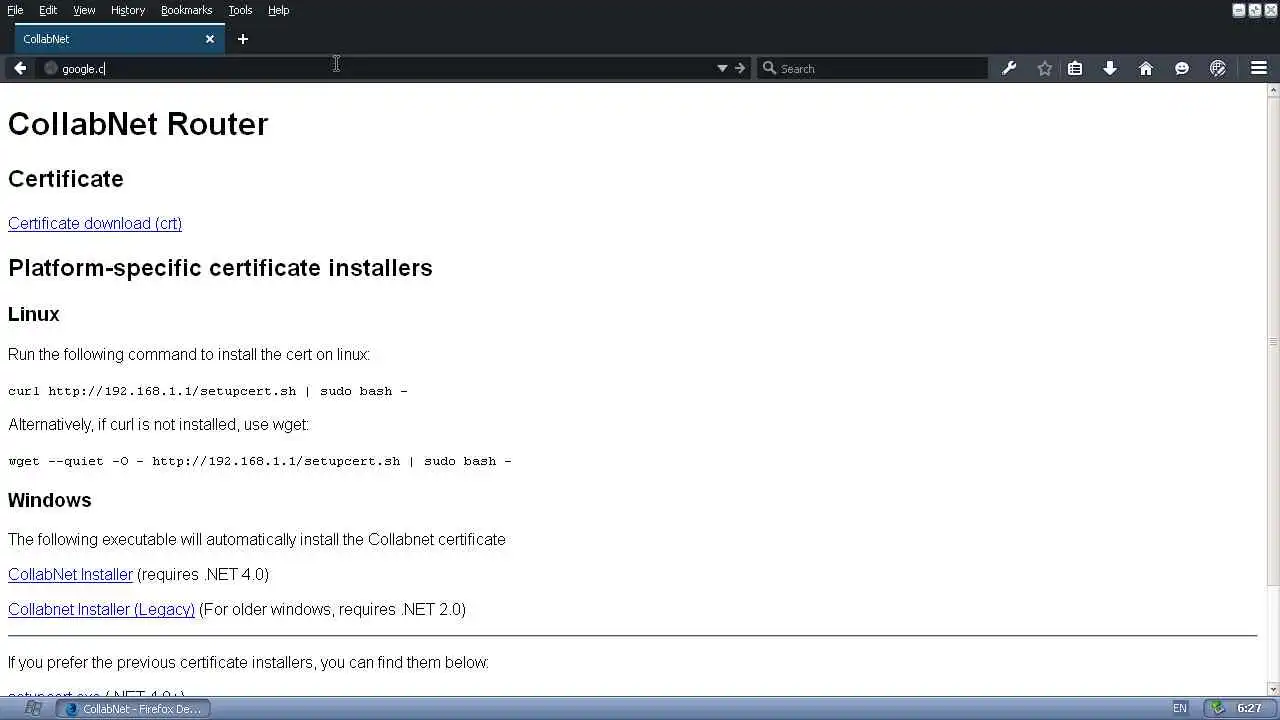
Task: Open the History menu
Action: coord(128,10)
